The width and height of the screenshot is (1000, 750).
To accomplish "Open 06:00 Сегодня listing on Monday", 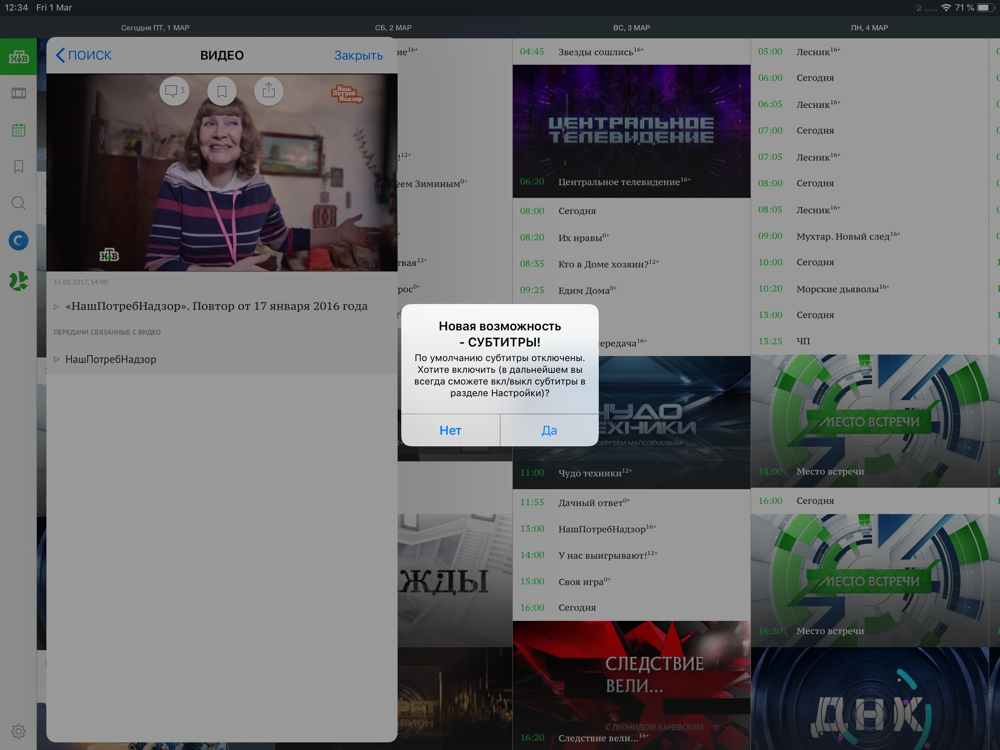I will [869, 78].
